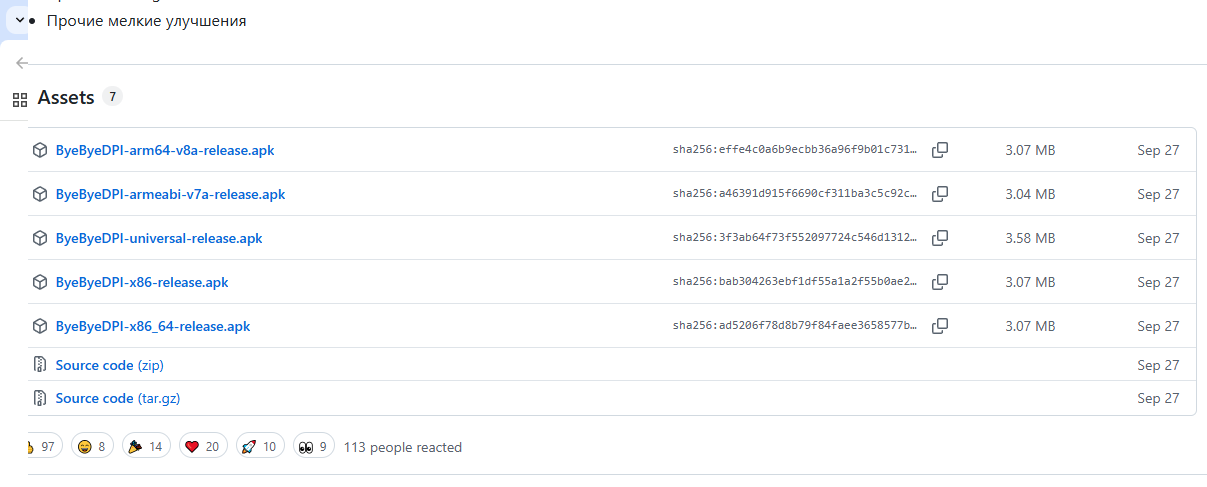Copy SHA256 hash of arm64-v8a APK
This screenshot has height=487, width=1207.
[x=940, y=150]
